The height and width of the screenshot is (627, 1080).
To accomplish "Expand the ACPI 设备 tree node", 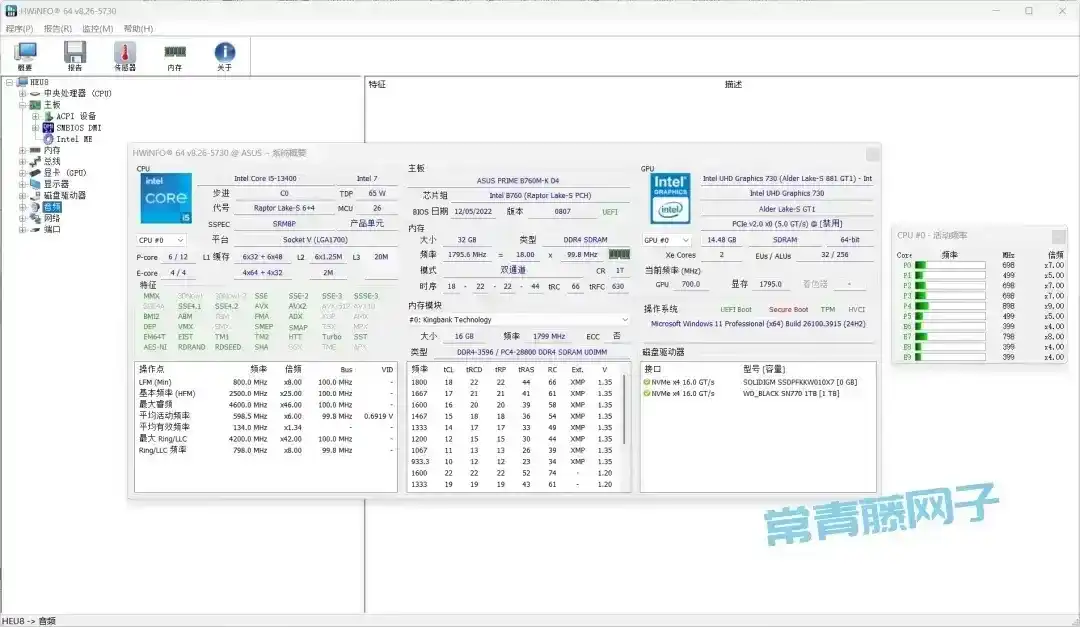I will coord(35,116).
